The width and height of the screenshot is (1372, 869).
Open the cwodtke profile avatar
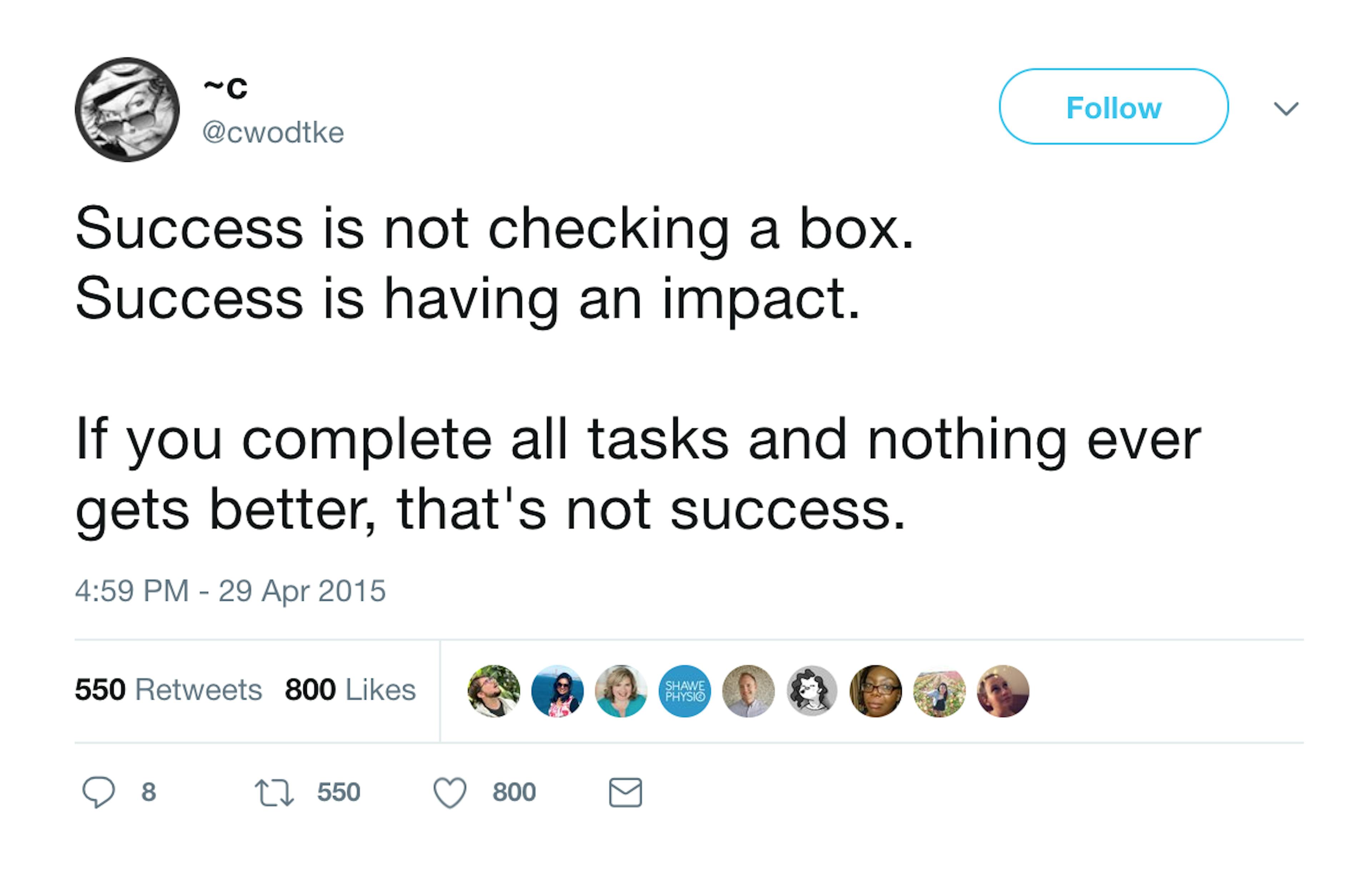[127, 109]
